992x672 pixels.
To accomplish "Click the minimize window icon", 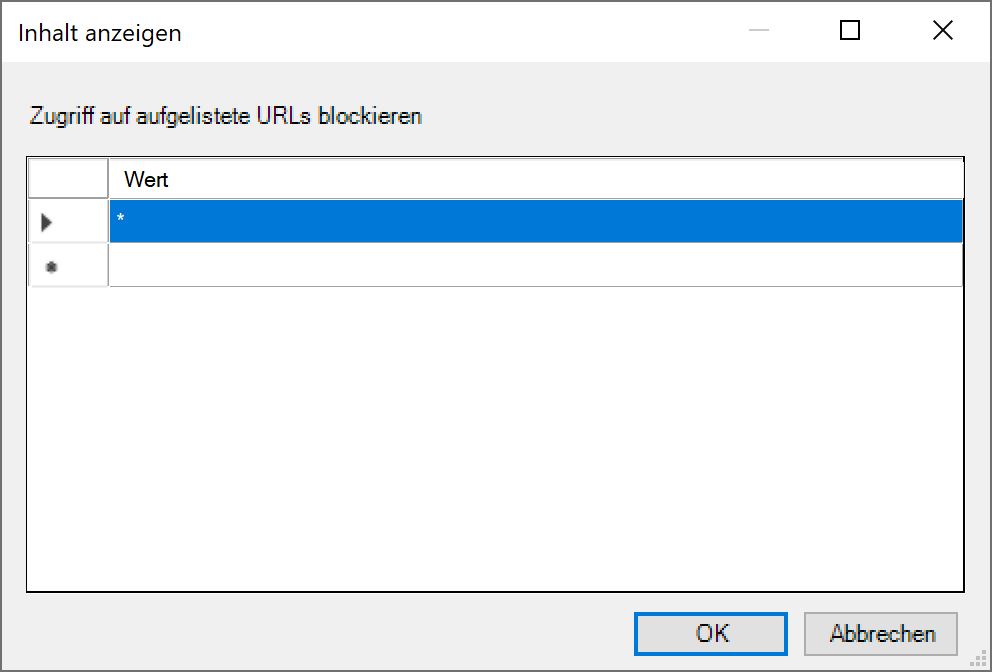I will [757, 31].
